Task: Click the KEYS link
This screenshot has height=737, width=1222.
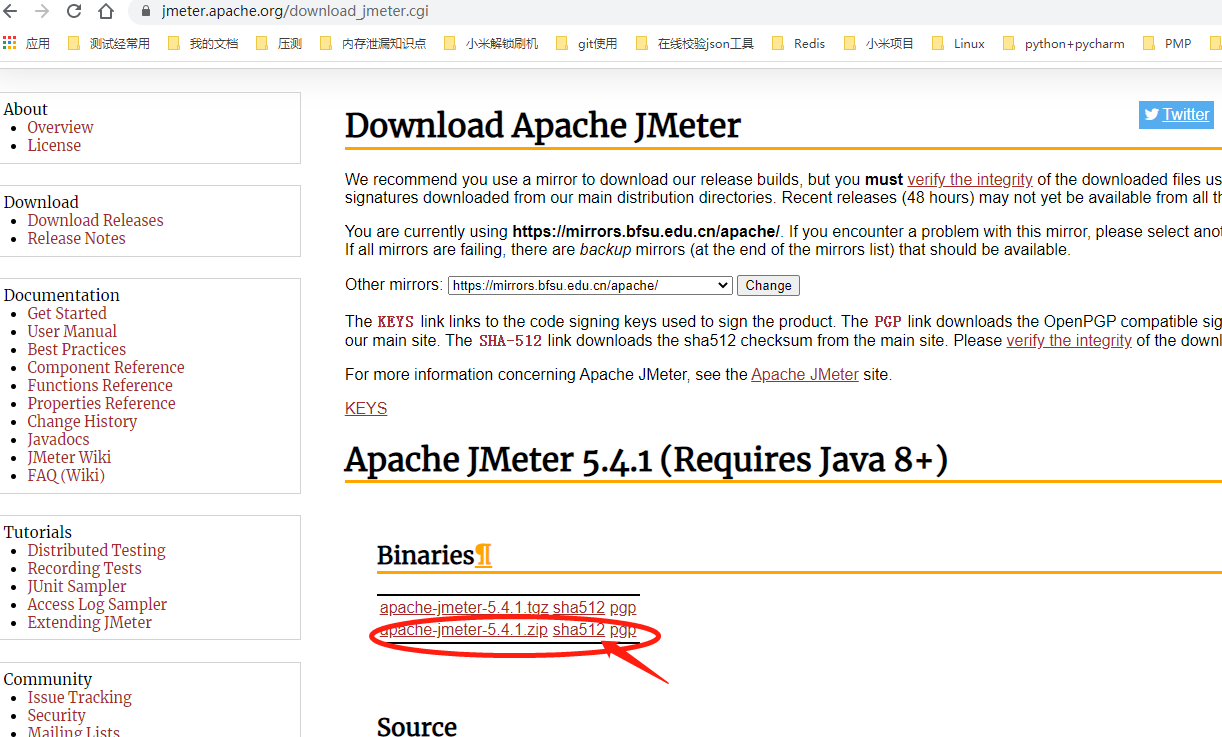Action: click(366, 408)
